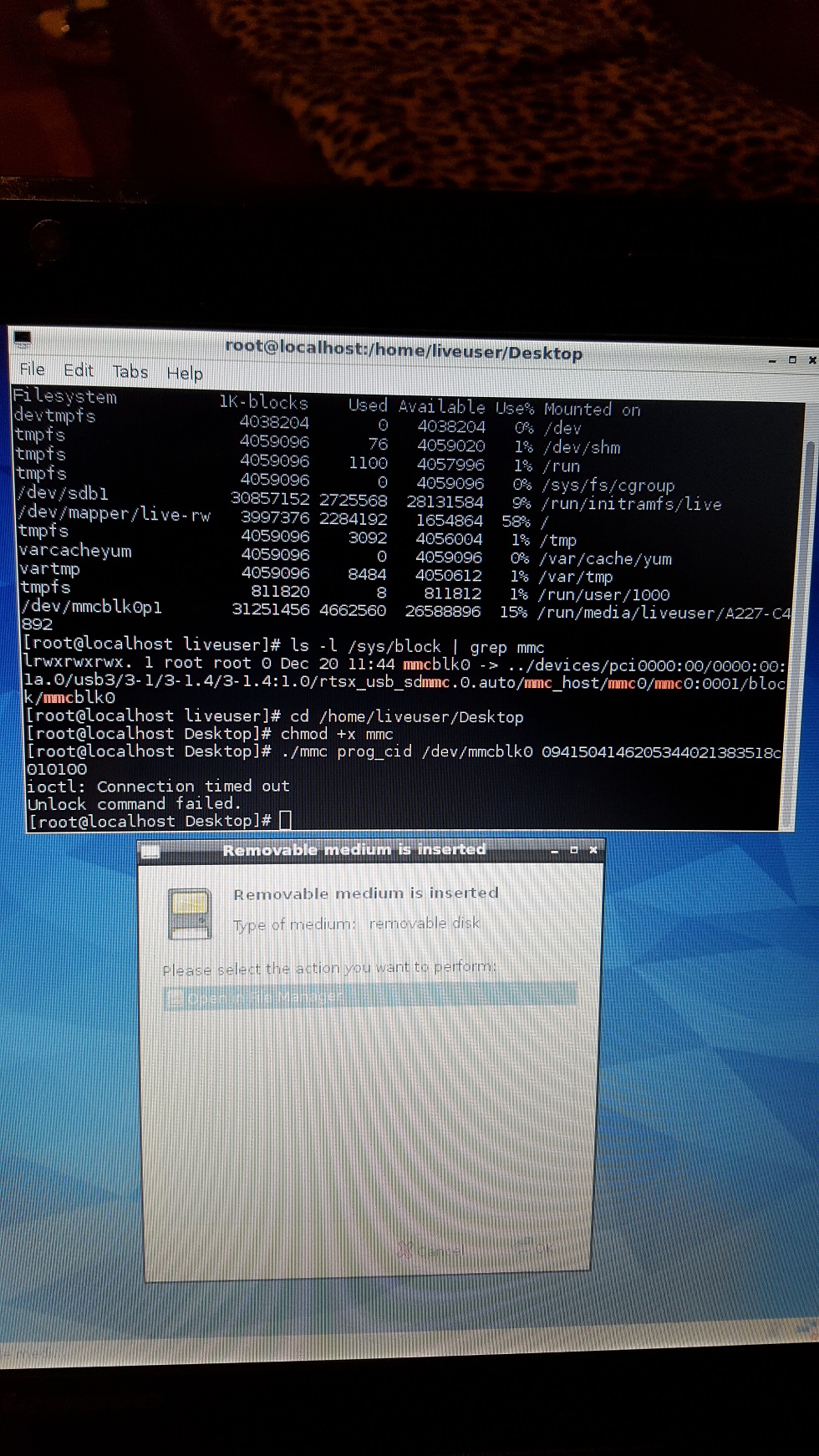Screen dimensions: 819x1456
Task: Open the terminal Tabs menu
Action: 130,372
